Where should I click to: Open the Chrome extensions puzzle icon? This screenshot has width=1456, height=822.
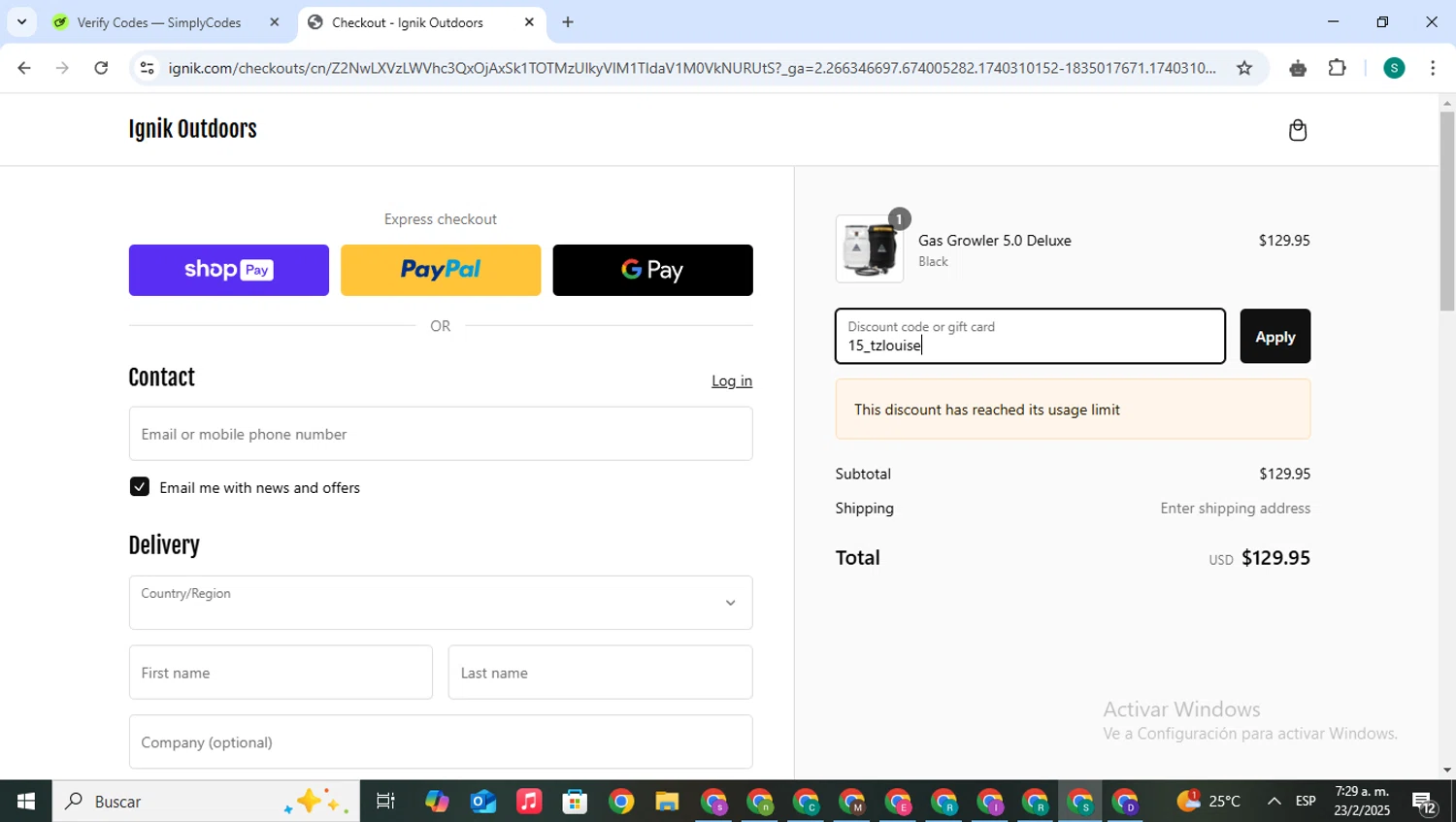click(x=1338, y=68)
